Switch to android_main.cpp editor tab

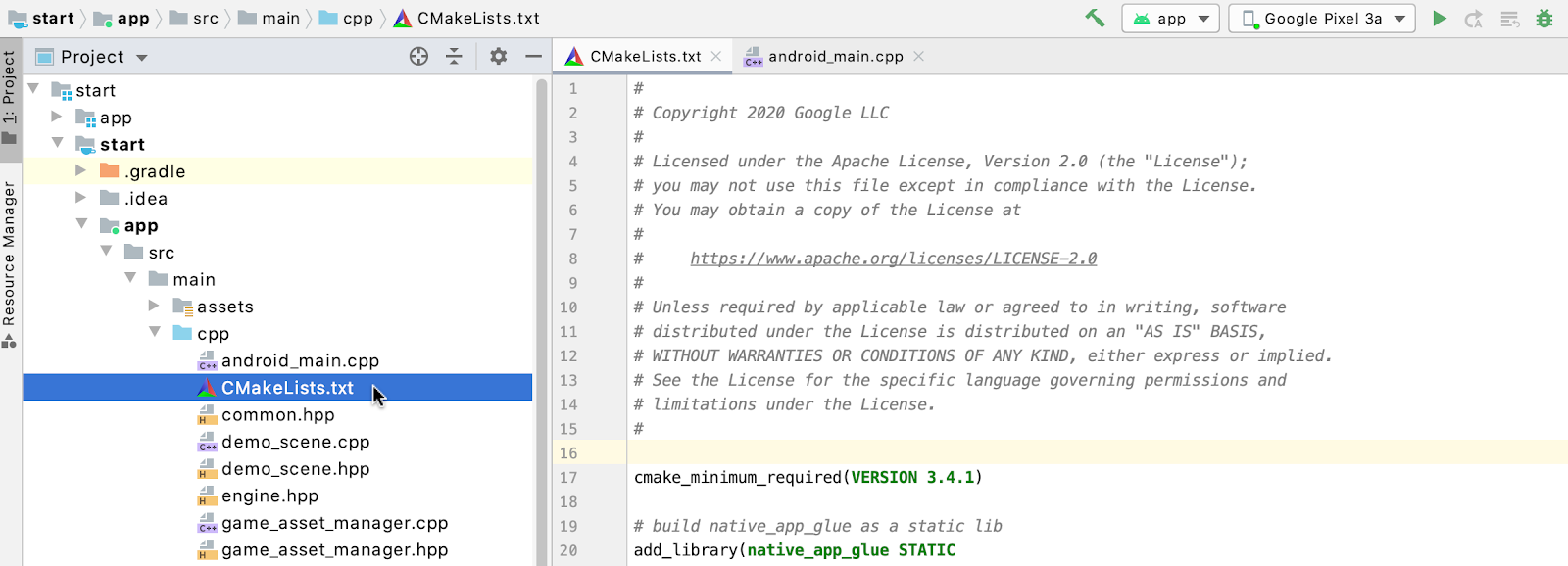coord(835,57)
